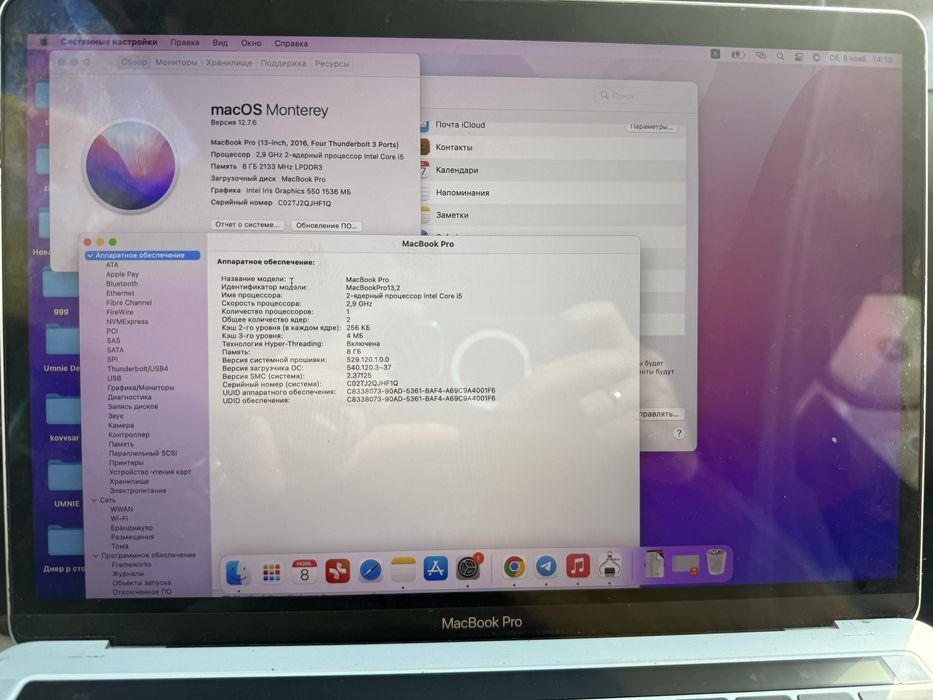Collapse the 'Программное обеспечение' sidebar section

click(x=96, y=555)
